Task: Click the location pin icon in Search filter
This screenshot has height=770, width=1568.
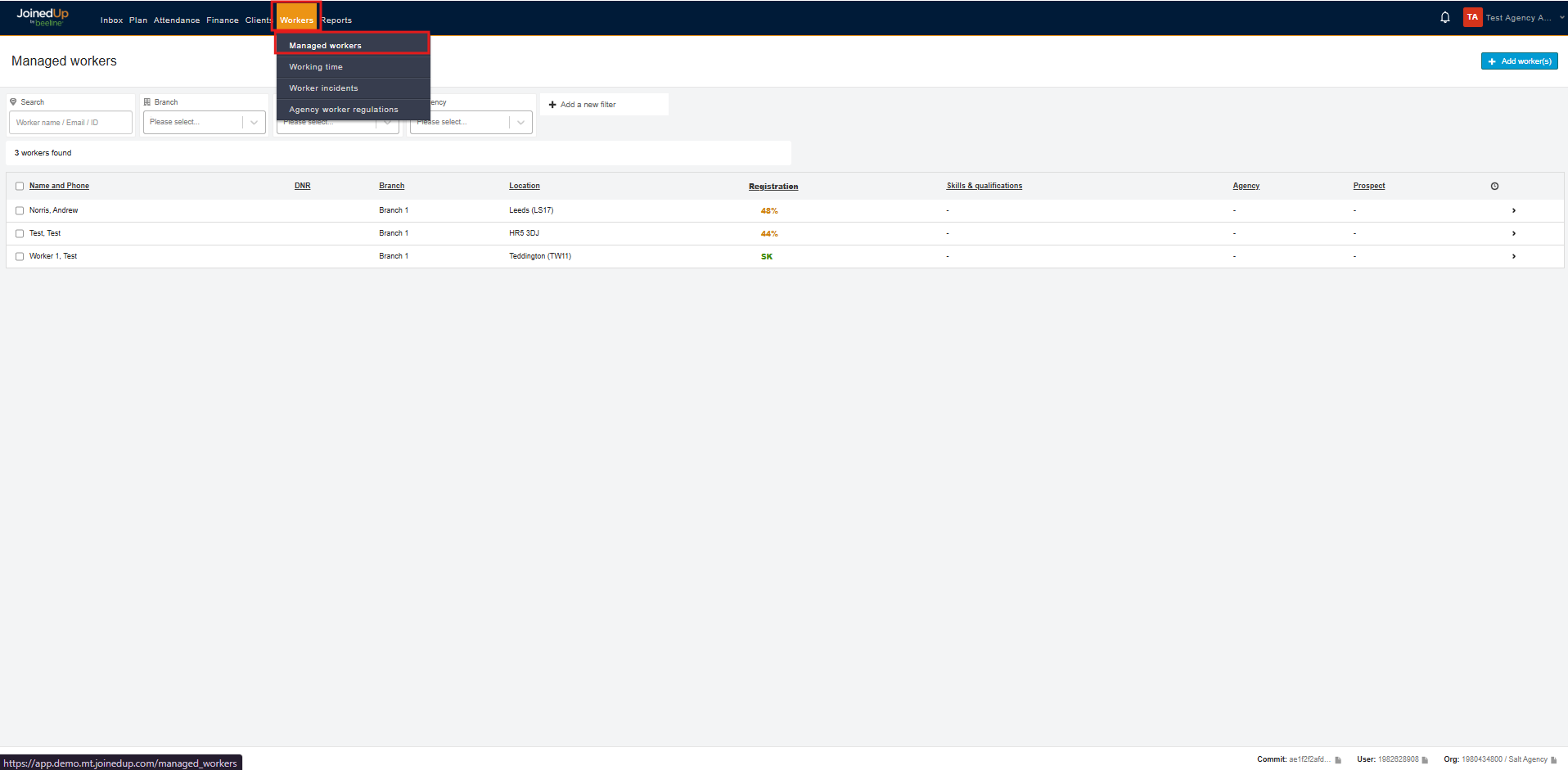Action: [x=13, y=101]
